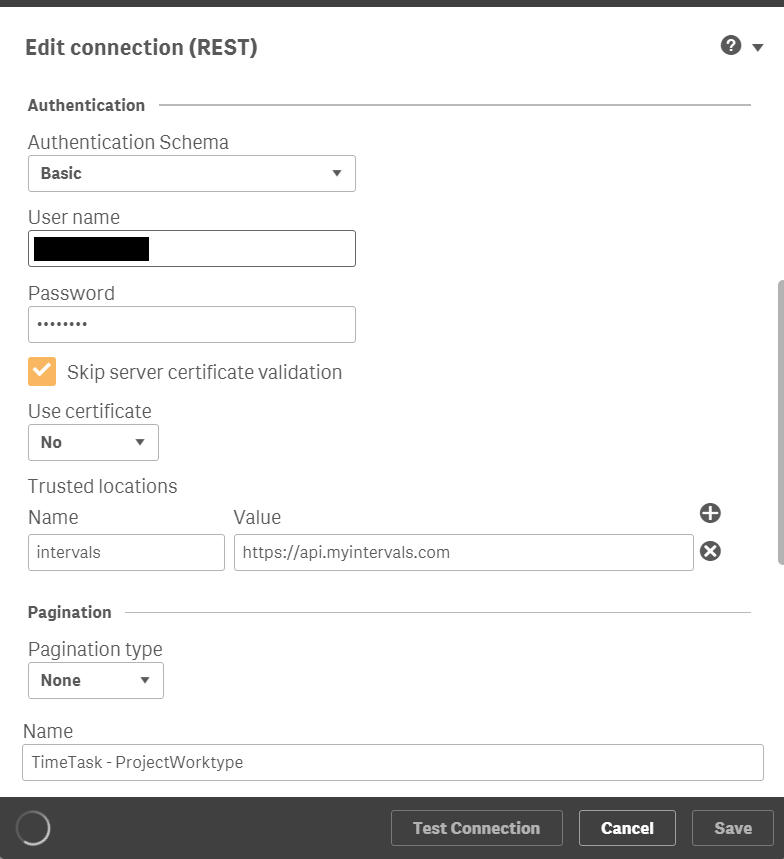Click the Skip server certificate validation label
This screenshot has height=859, width=784.
(204, 372)
